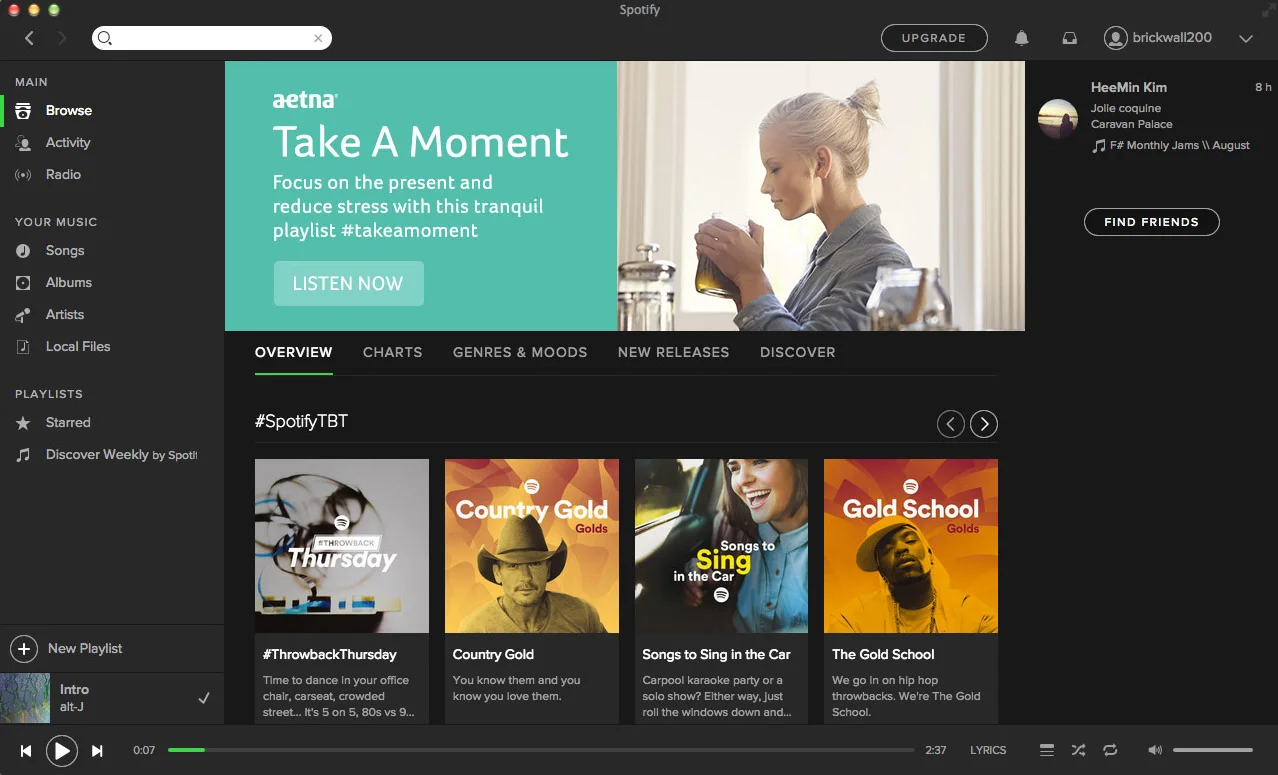Click the #SpotifyTBT section heading

pyautogui.click(x=301, y=421)
